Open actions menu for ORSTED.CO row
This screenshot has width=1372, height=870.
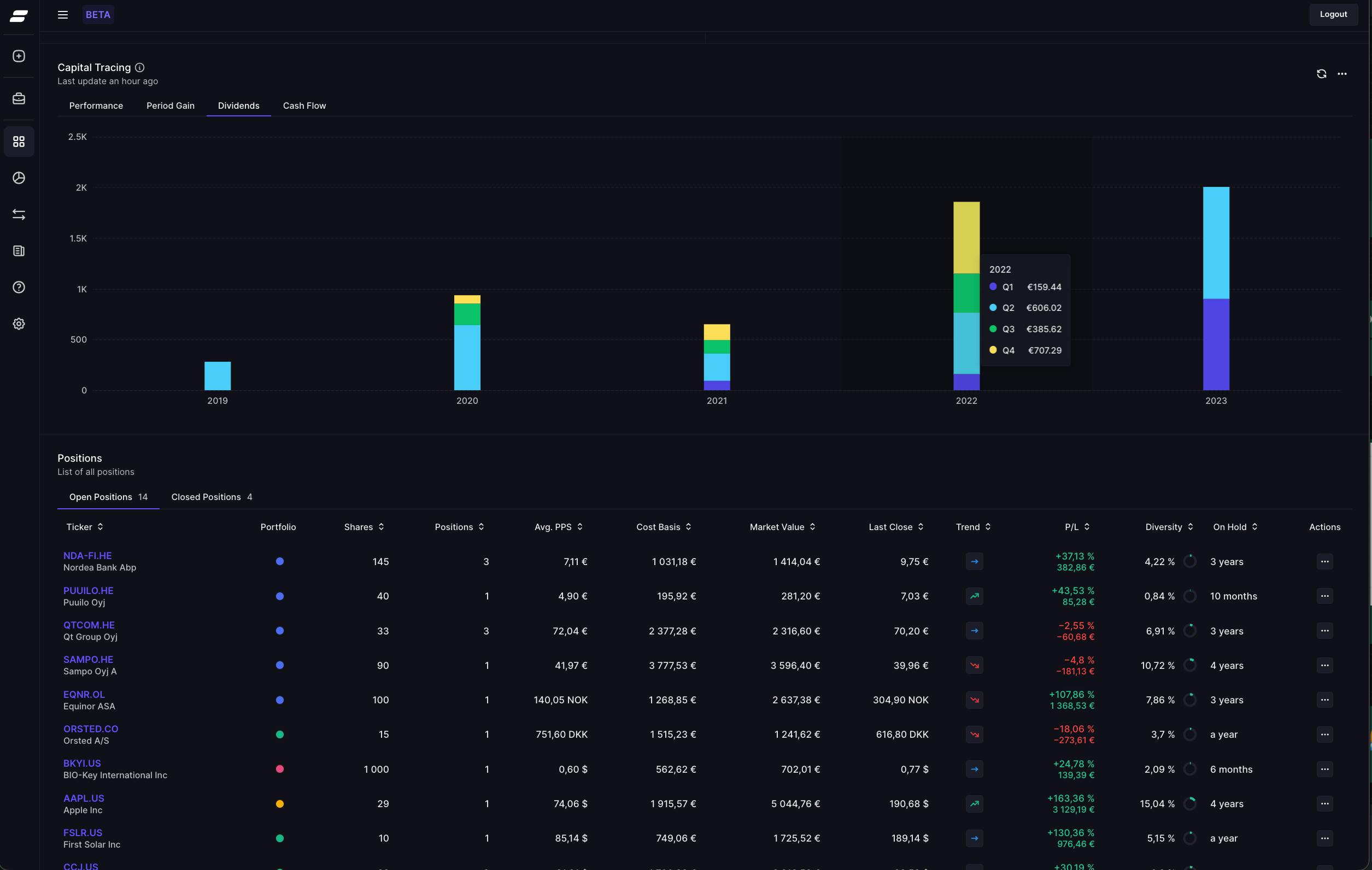(x=1324, y=734)
